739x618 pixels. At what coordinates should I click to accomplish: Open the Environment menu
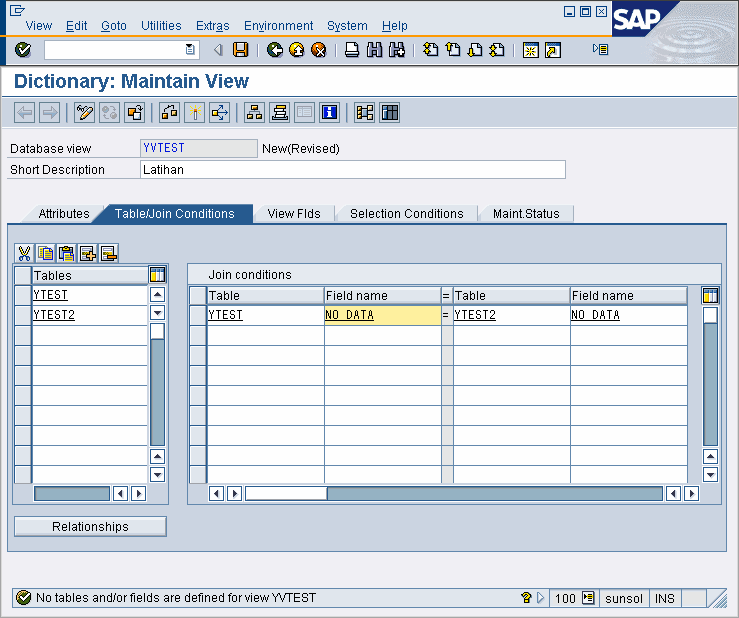pos(279,25)
